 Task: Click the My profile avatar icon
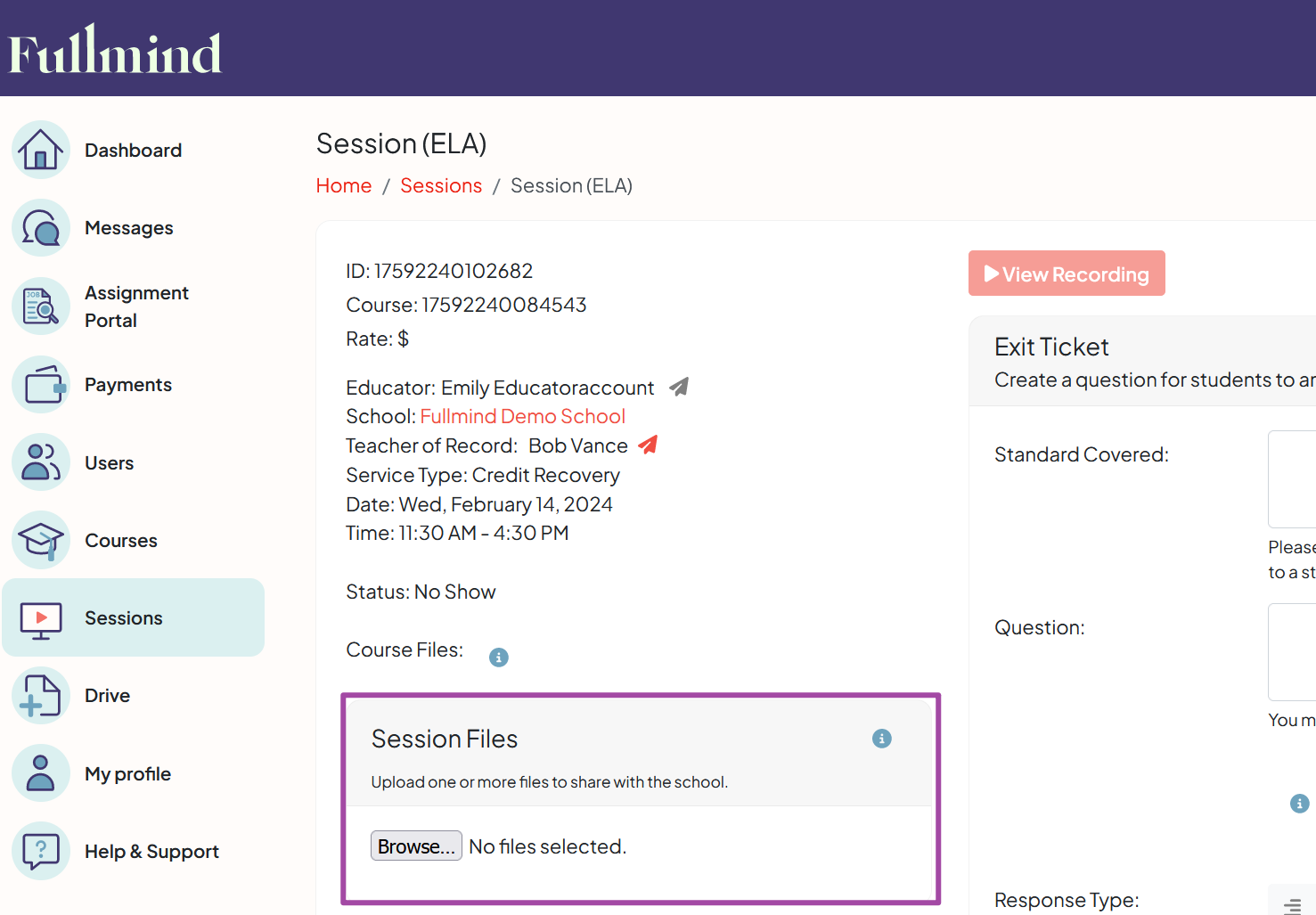[x=40, y=772]
